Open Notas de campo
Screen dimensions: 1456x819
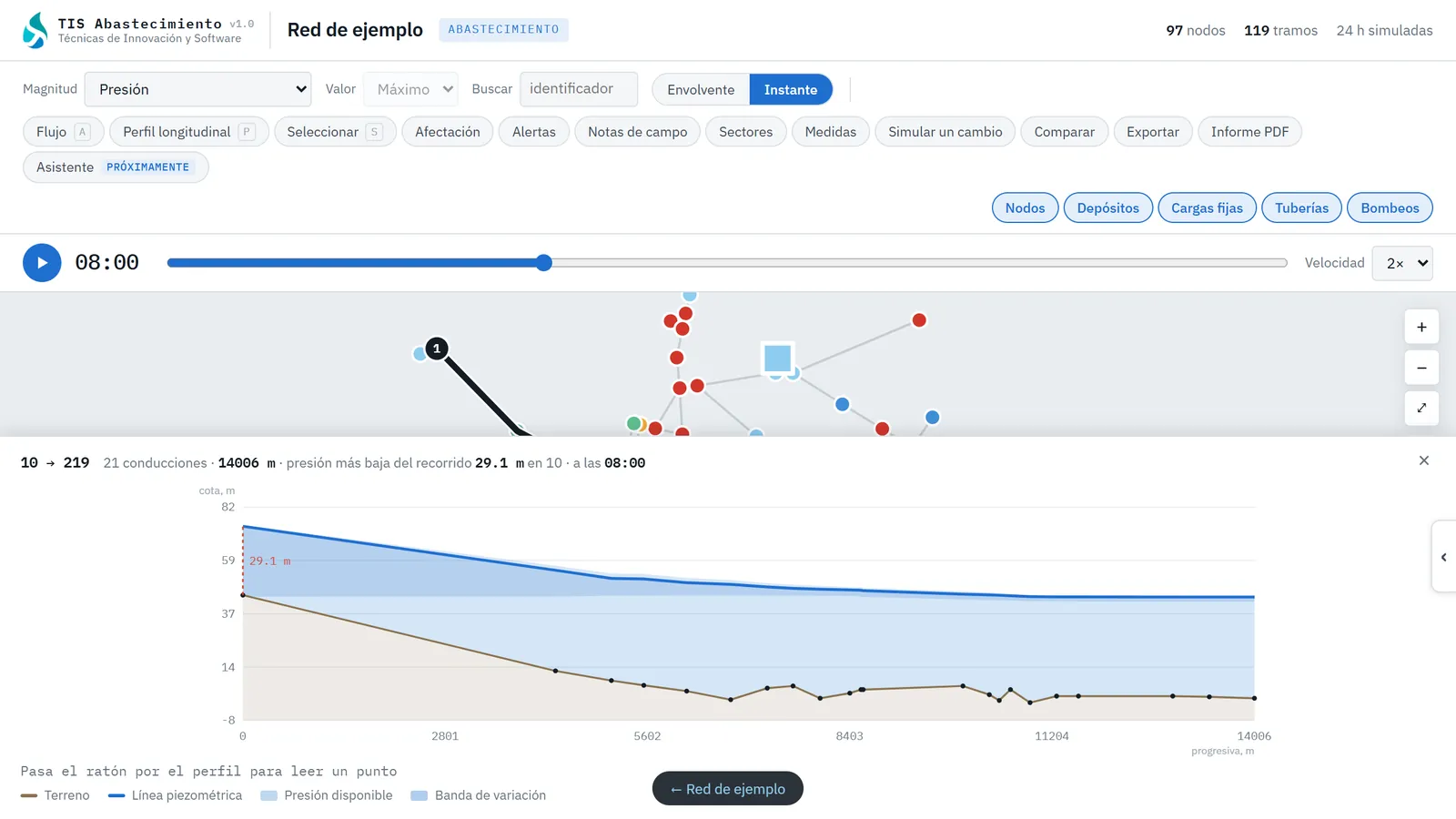pos(638,132)
